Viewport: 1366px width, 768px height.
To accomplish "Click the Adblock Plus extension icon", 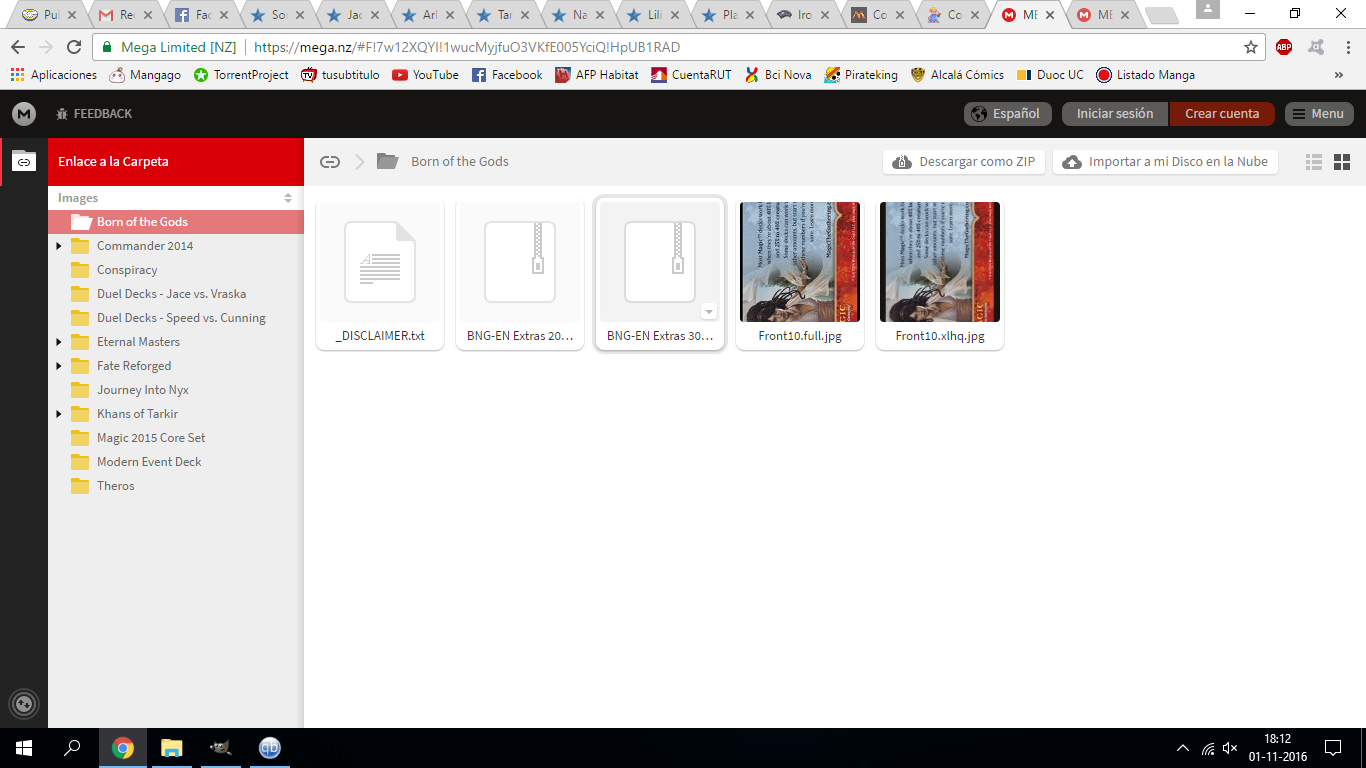I will (1284, 47).
